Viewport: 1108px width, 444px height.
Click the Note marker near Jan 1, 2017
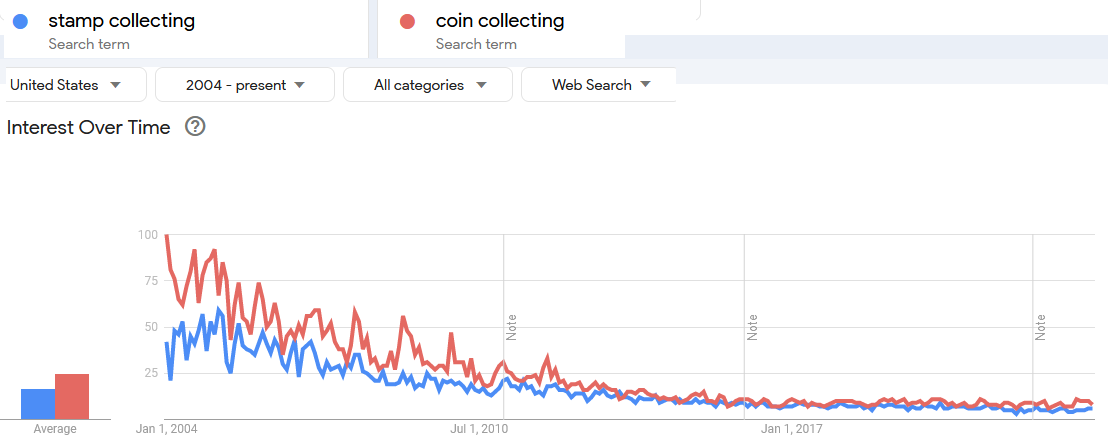click(x=753, y=327)
